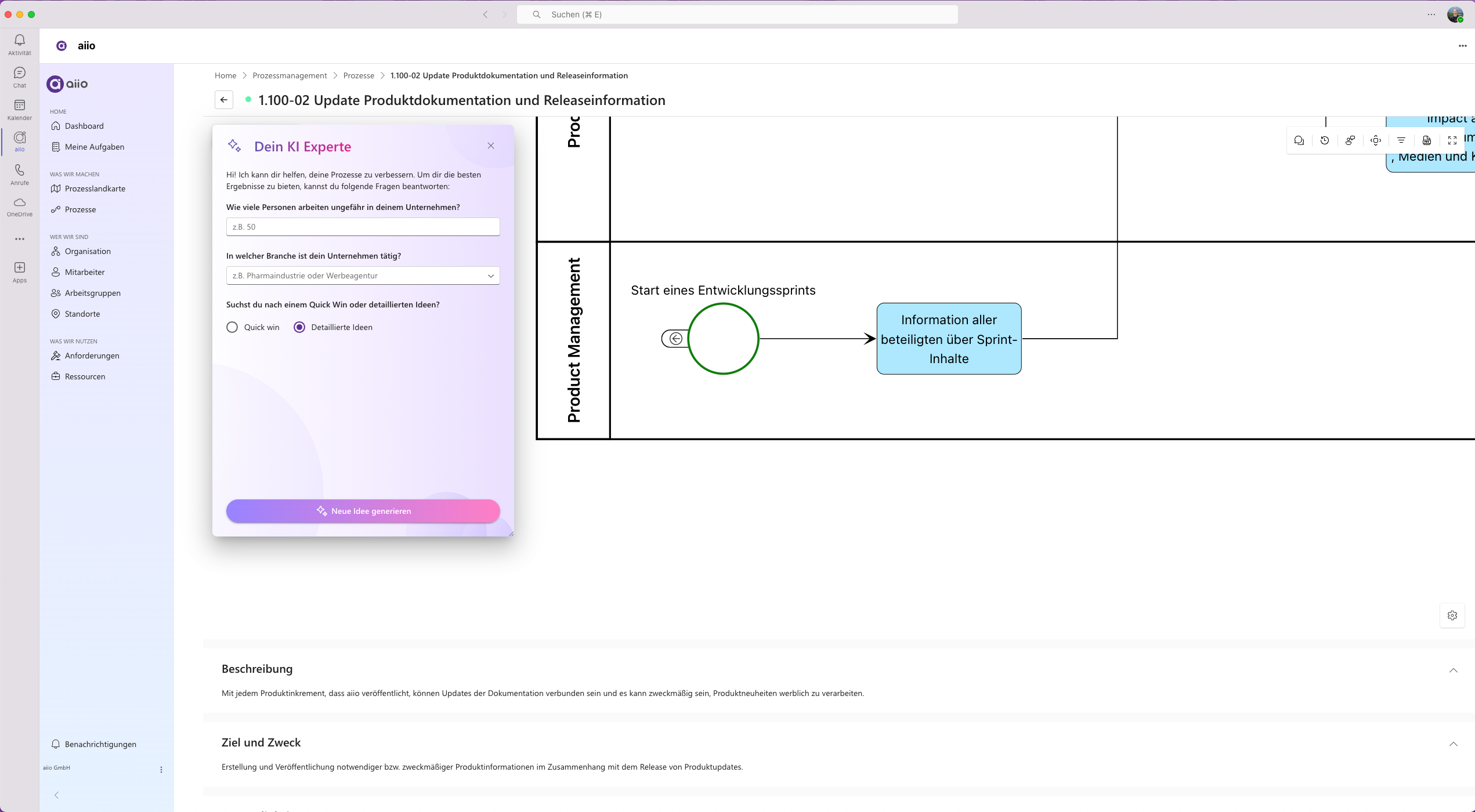Screen dimensions: 1475x812
Task: Export the diagram as PDF
Action: (x=1427, y=140)
